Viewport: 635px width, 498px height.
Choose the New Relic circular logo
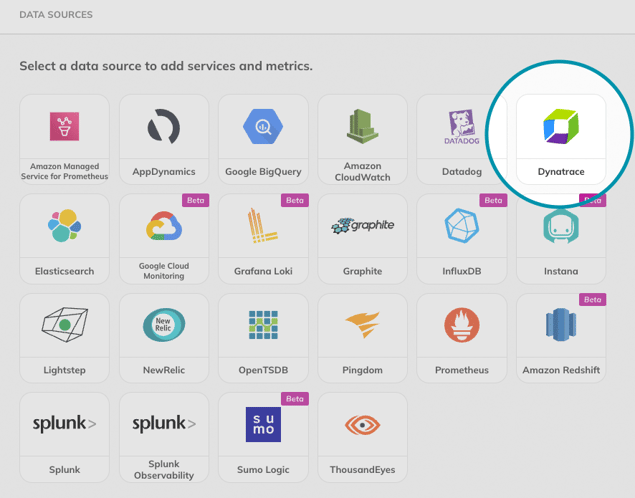click(164, 325)
